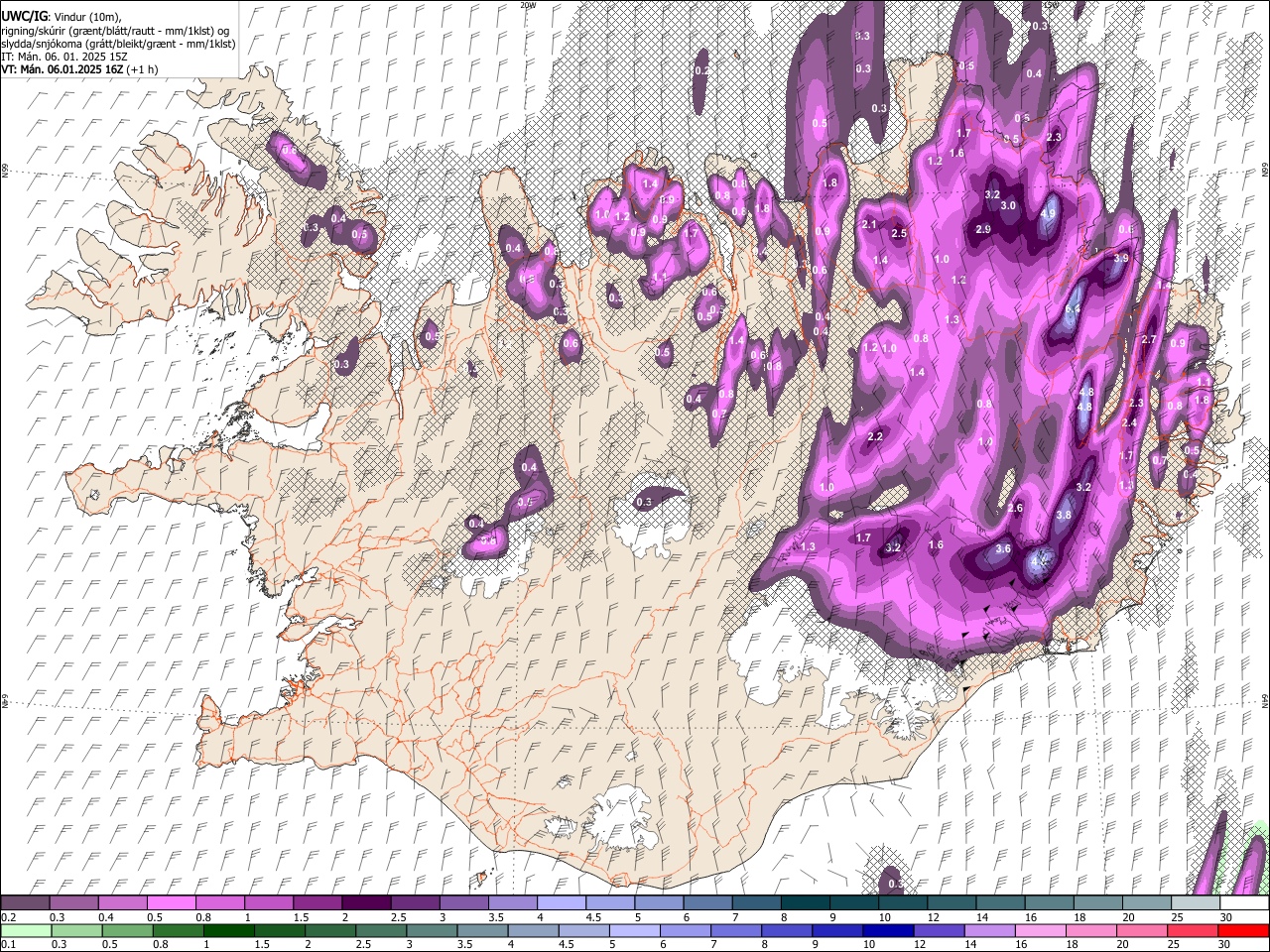Select snow legend swatch between 3 and 3.5
1270x952 pixels.
coord(464,903)
